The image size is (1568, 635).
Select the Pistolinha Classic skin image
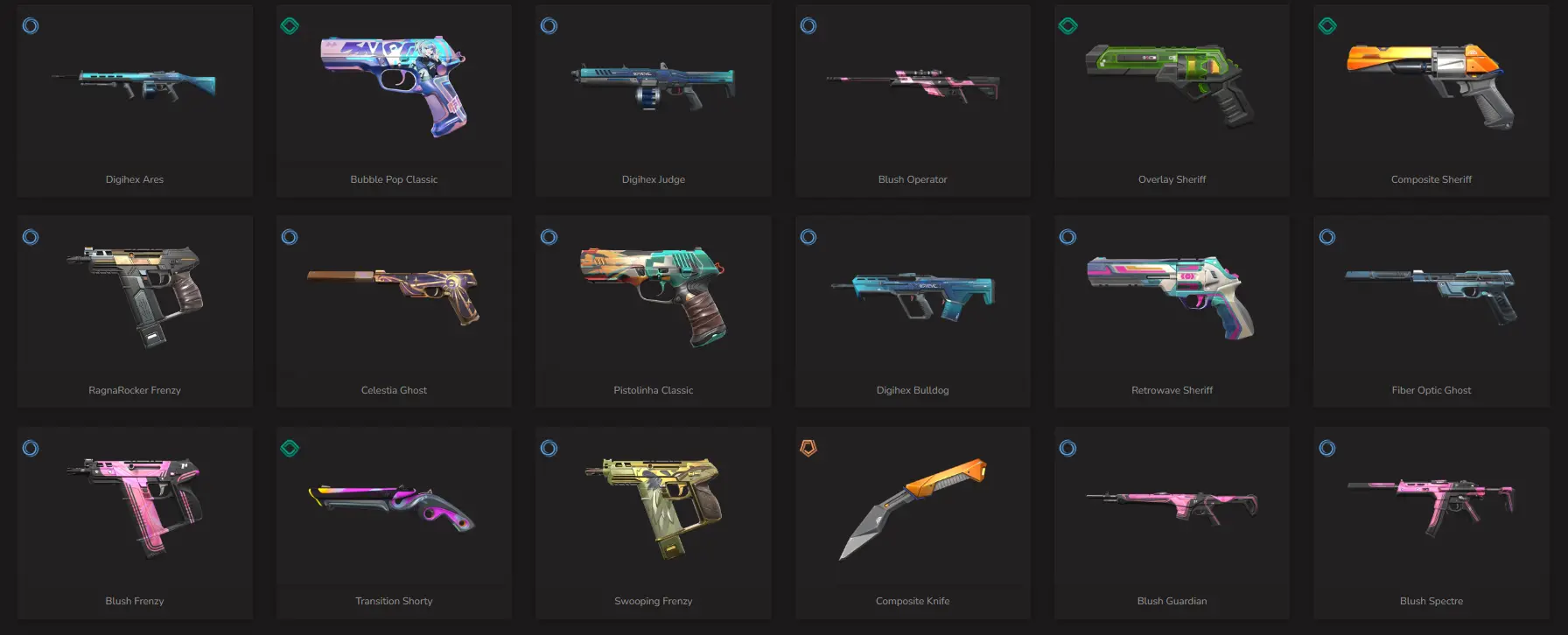click(x=654, y=296)
